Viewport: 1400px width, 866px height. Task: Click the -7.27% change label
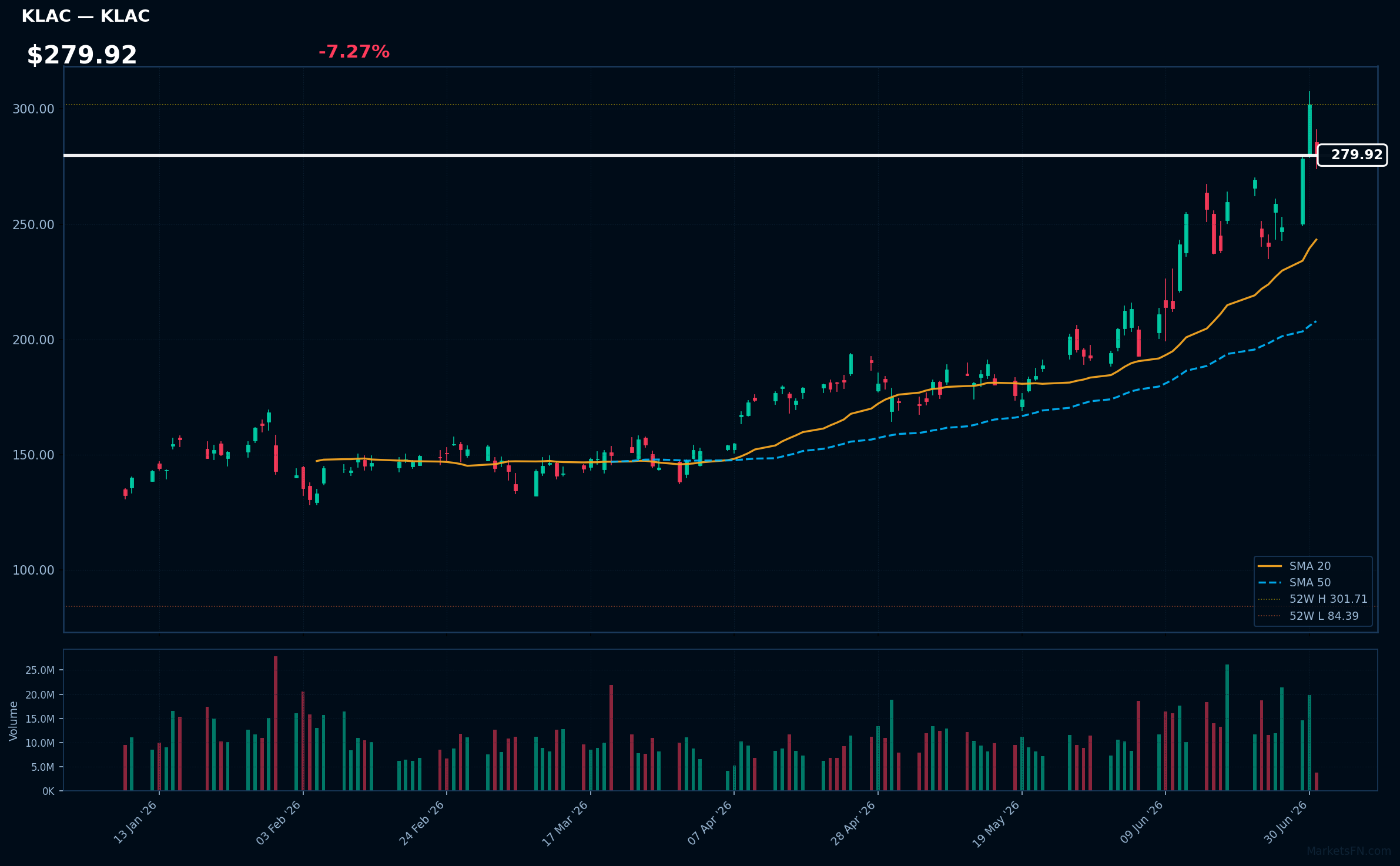(354, 52)
